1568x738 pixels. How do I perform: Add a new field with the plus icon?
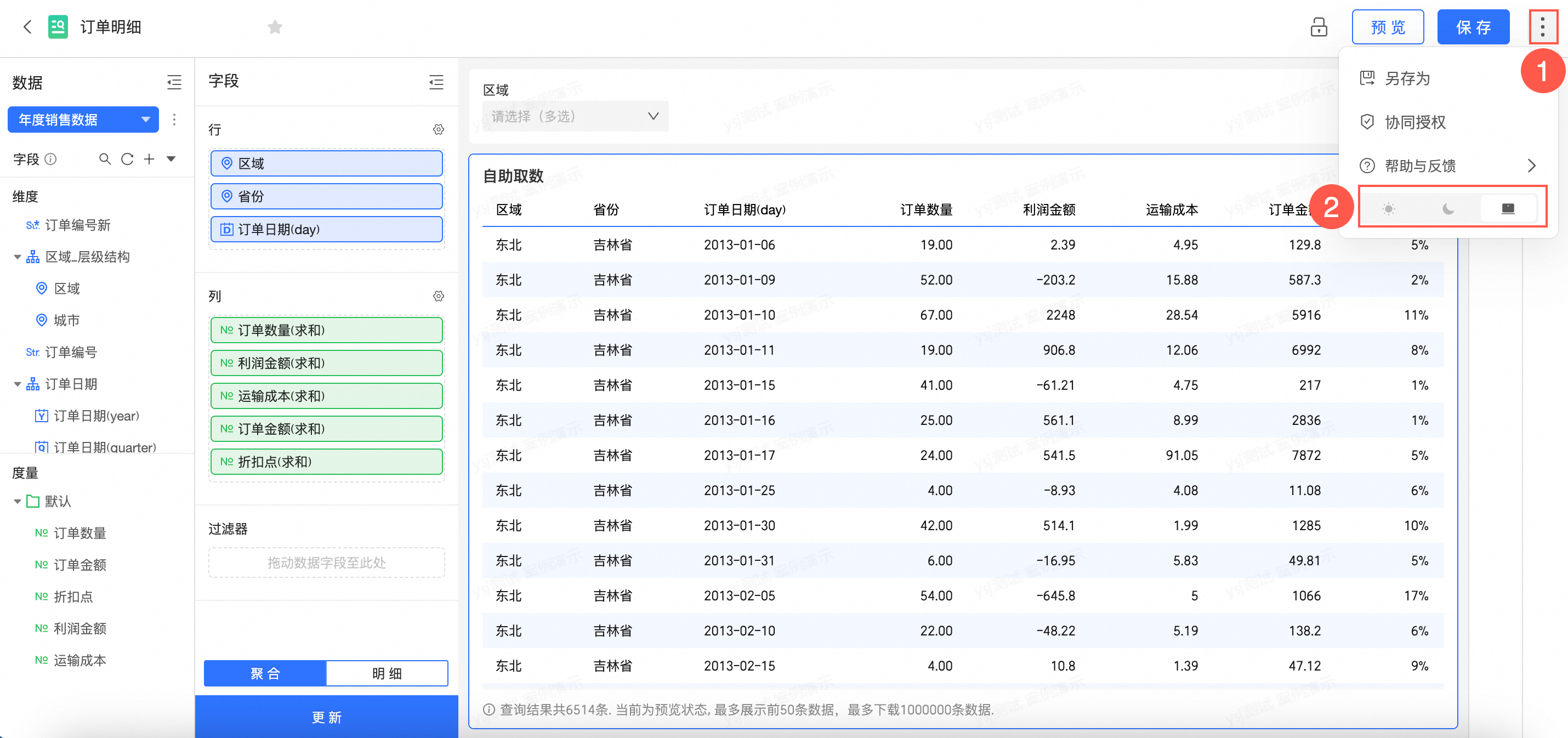click(x=149, y=159)
